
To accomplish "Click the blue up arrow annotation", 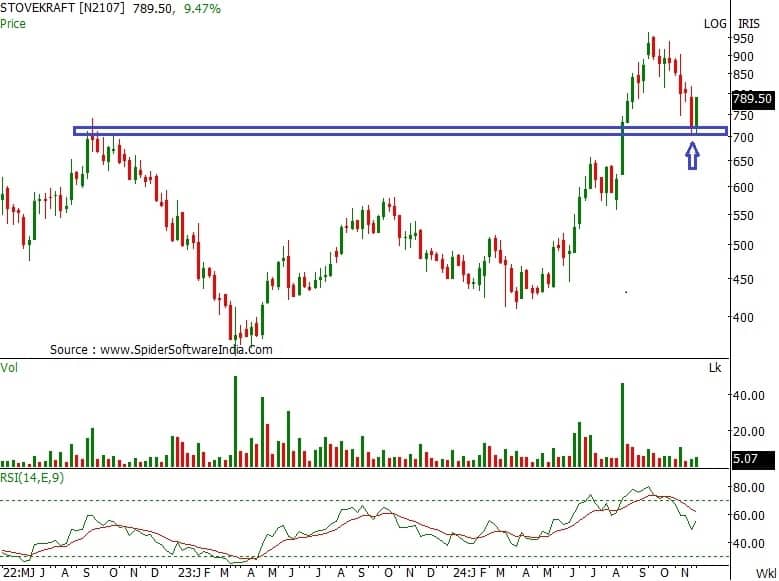I will coord(692,156).
